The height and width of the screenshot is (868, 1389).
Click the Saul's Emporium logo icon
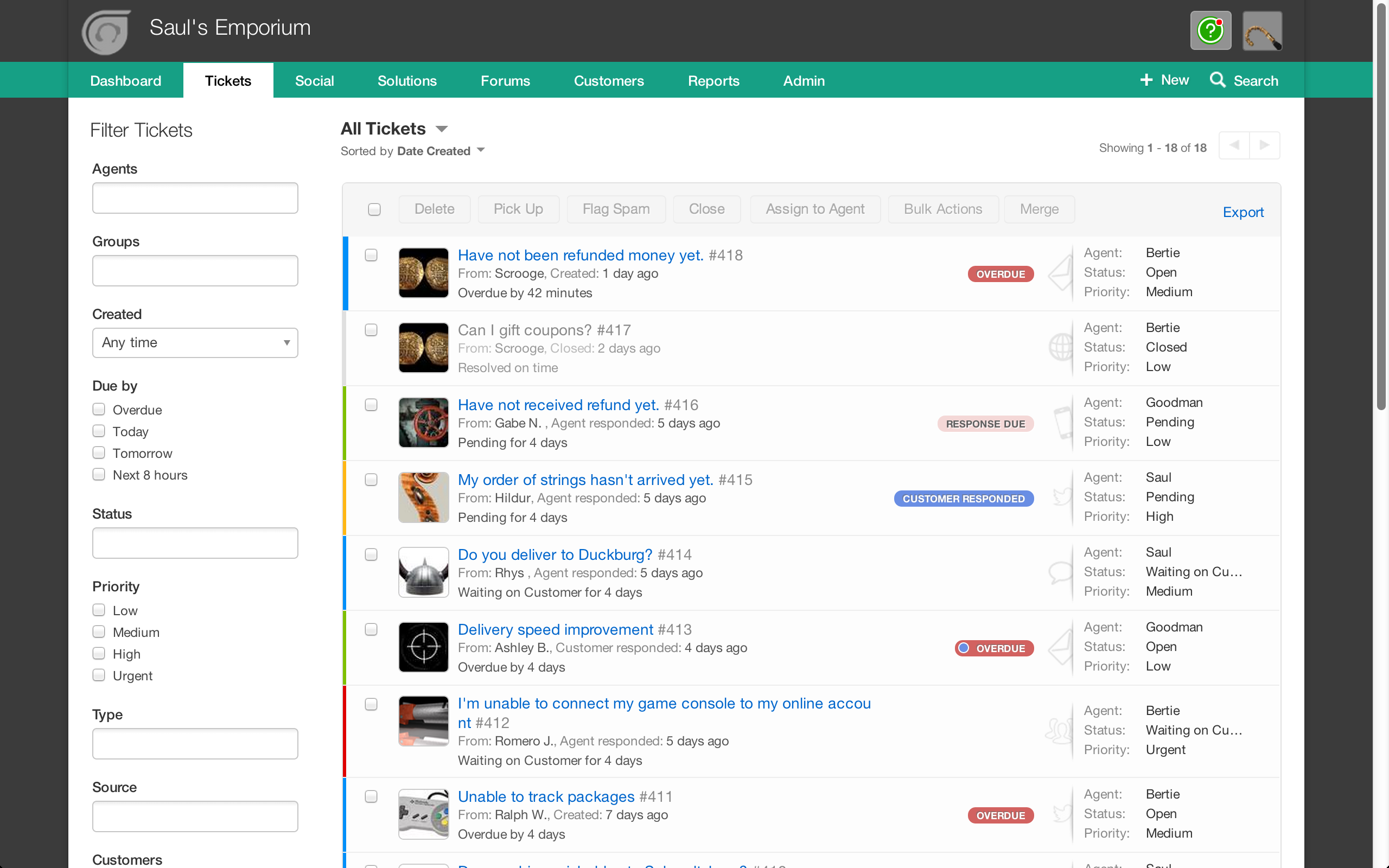pos(106,32)
